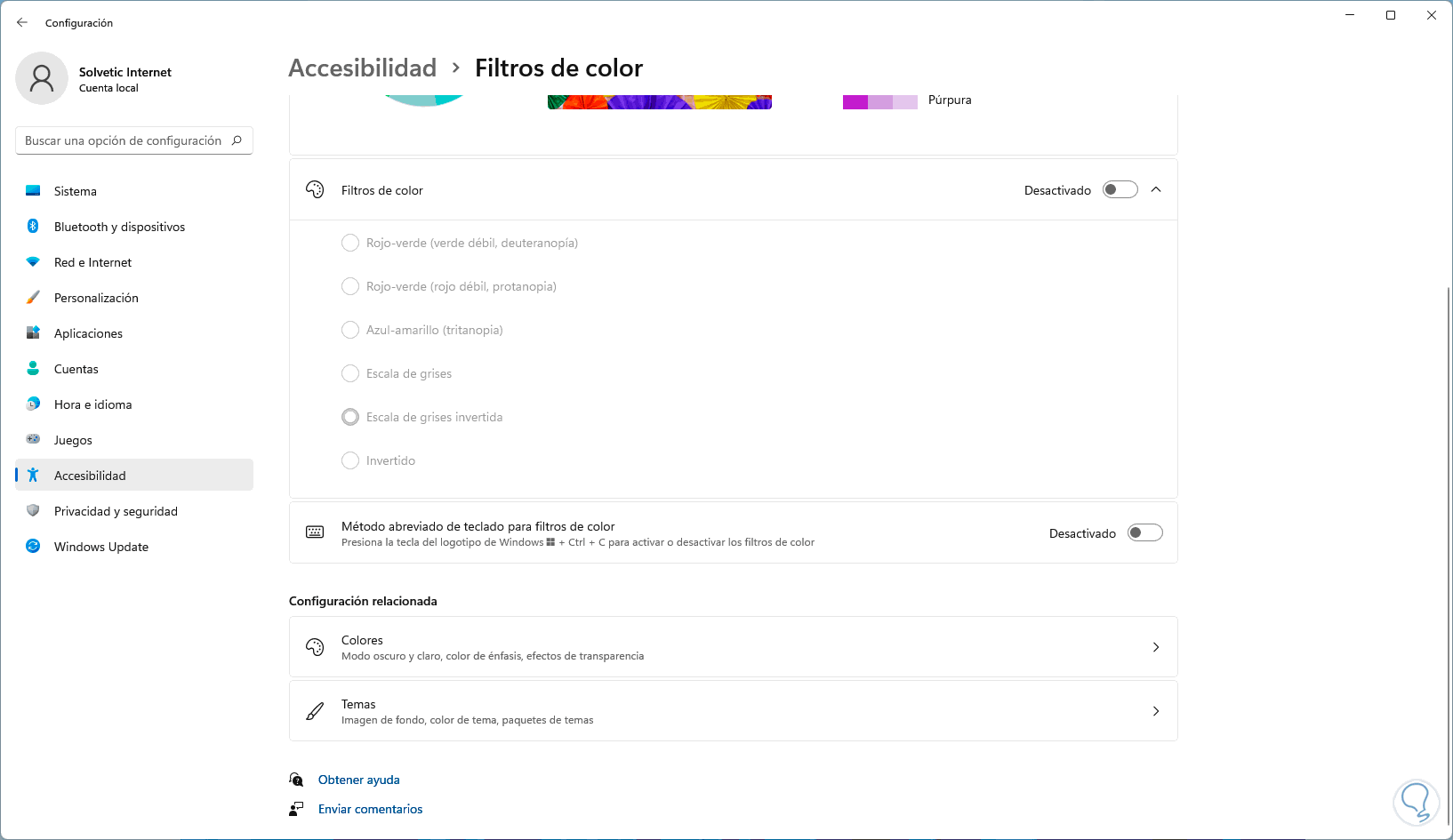
Task: Open Bluetooth y dispositivos via its icon
Action: tap(33, 227)
